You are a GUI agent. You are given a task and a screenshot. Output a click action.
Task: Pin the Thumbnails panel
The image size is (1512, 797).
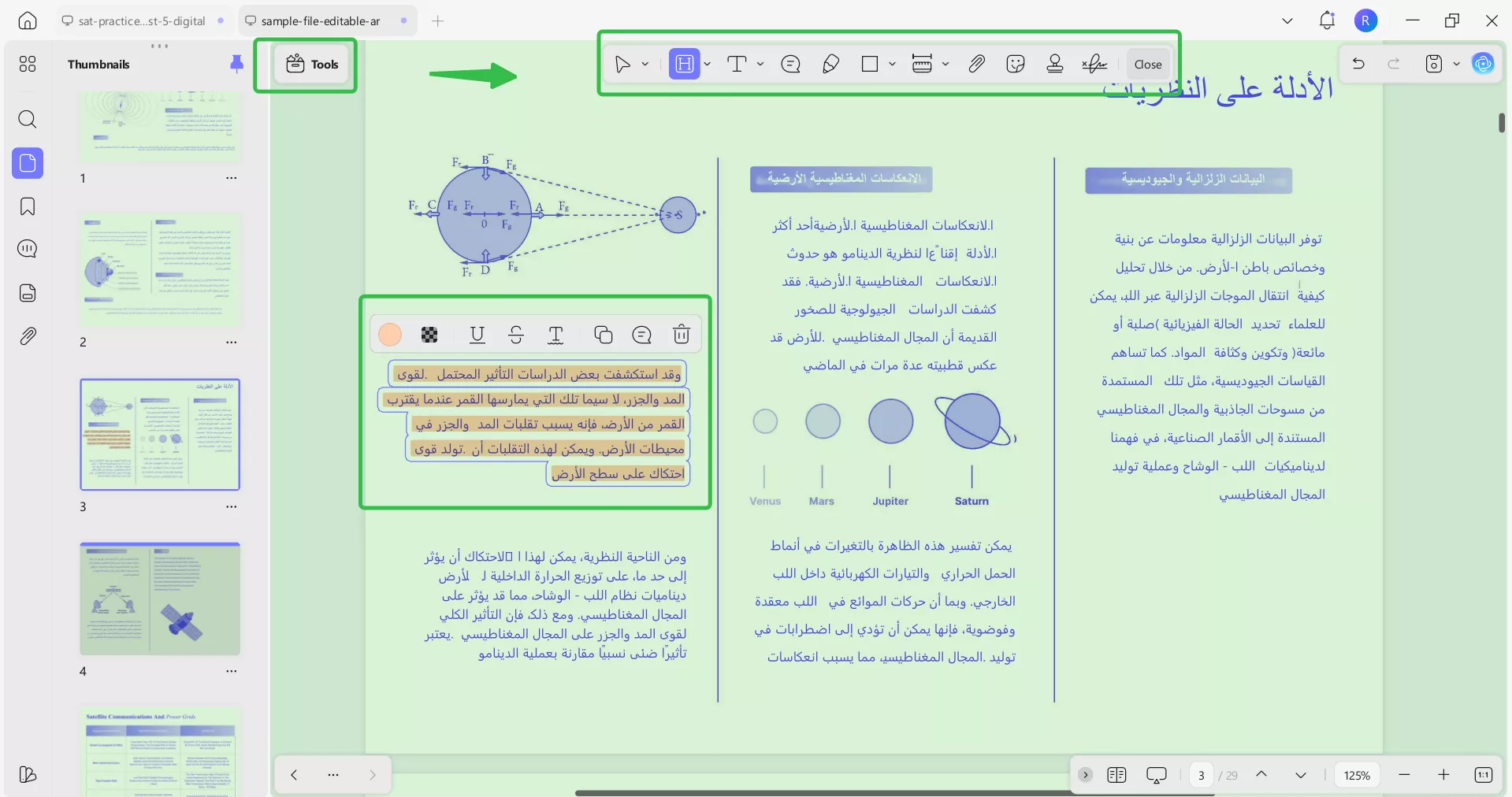236,65
